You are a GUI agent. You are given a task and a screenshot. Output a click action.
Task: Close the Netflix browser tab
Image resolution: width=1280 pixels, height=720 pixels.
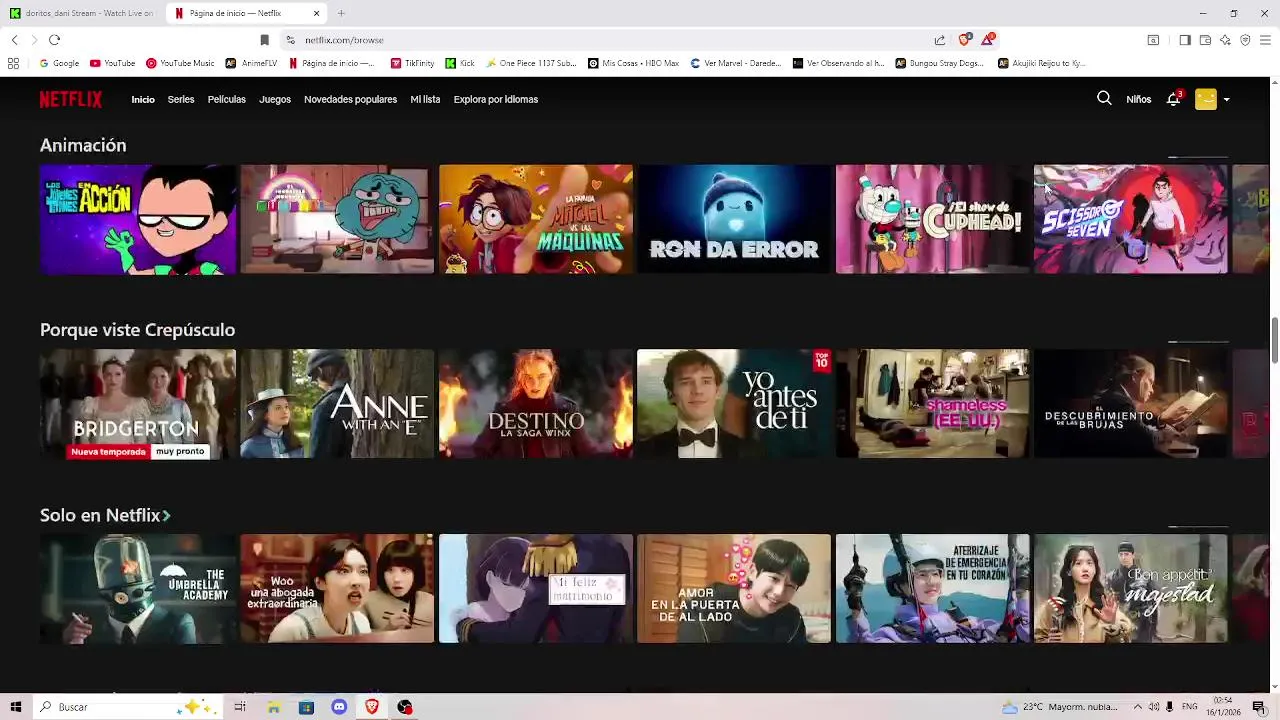point(316,13)
